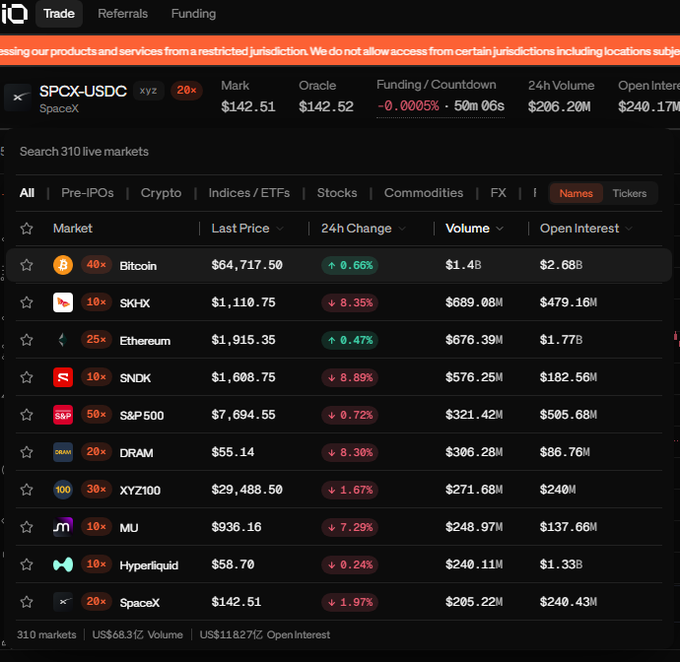
Task: Sort by Market column header
Action: pyautogui.click(x=72, y=228)
